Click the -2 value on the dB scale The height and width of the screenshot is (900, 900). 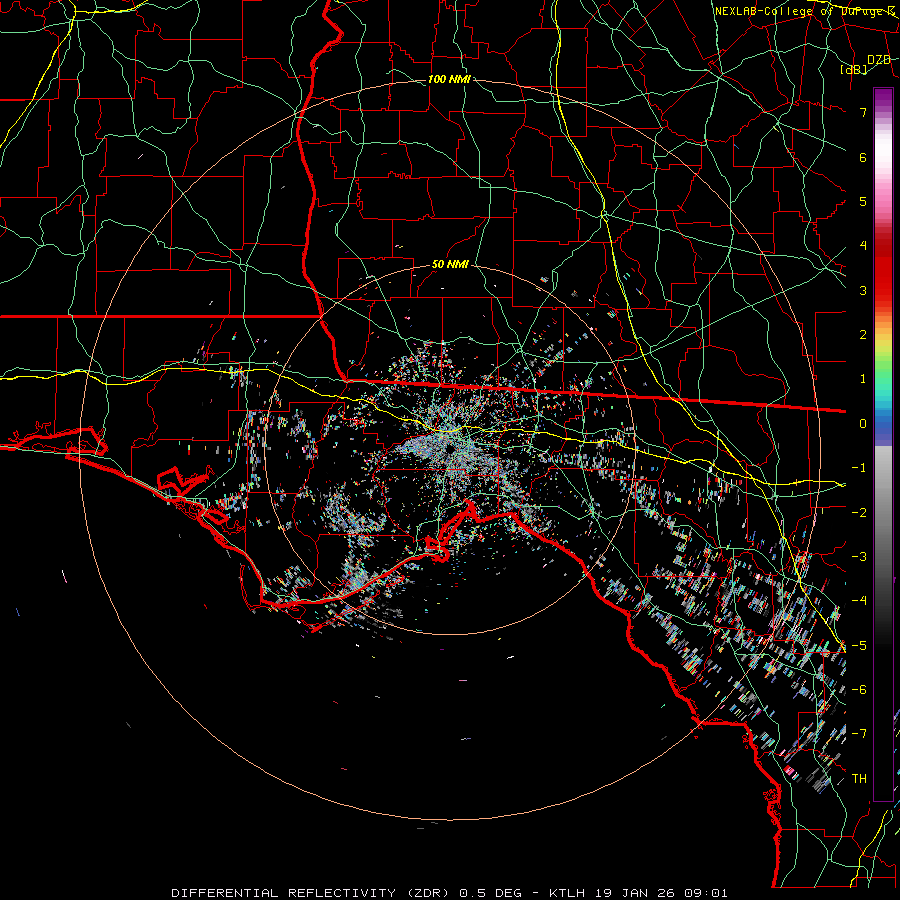tap(859, 512)
